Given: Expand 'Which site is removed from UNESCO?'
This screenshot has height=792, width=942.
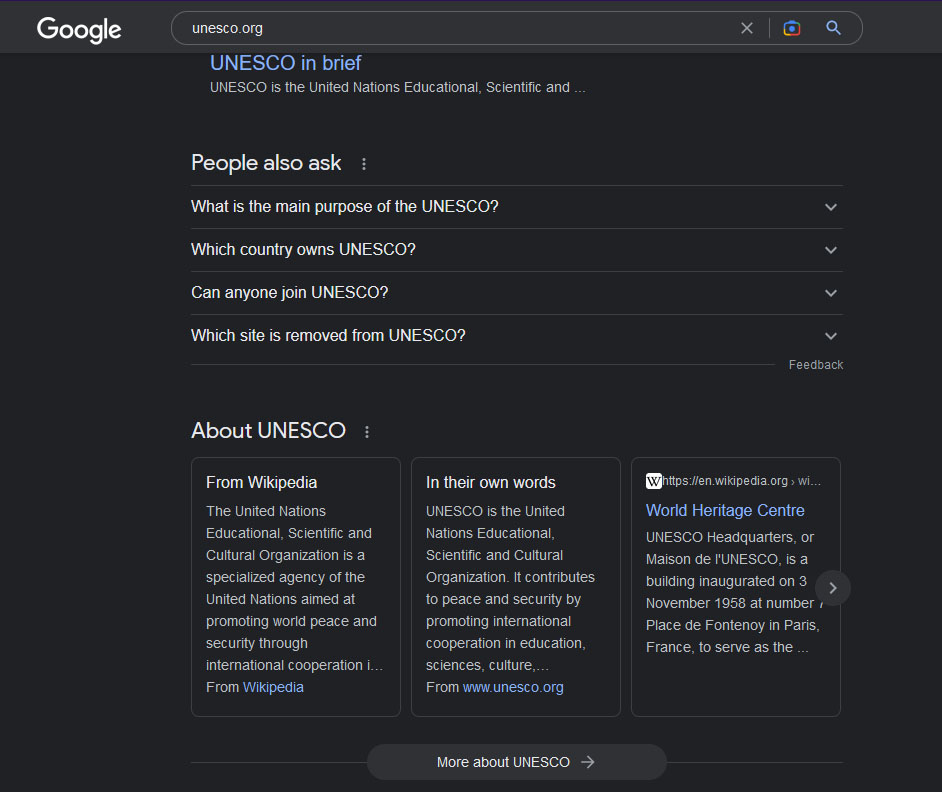Looking at the screenshot, I should (x=517, y=336).
